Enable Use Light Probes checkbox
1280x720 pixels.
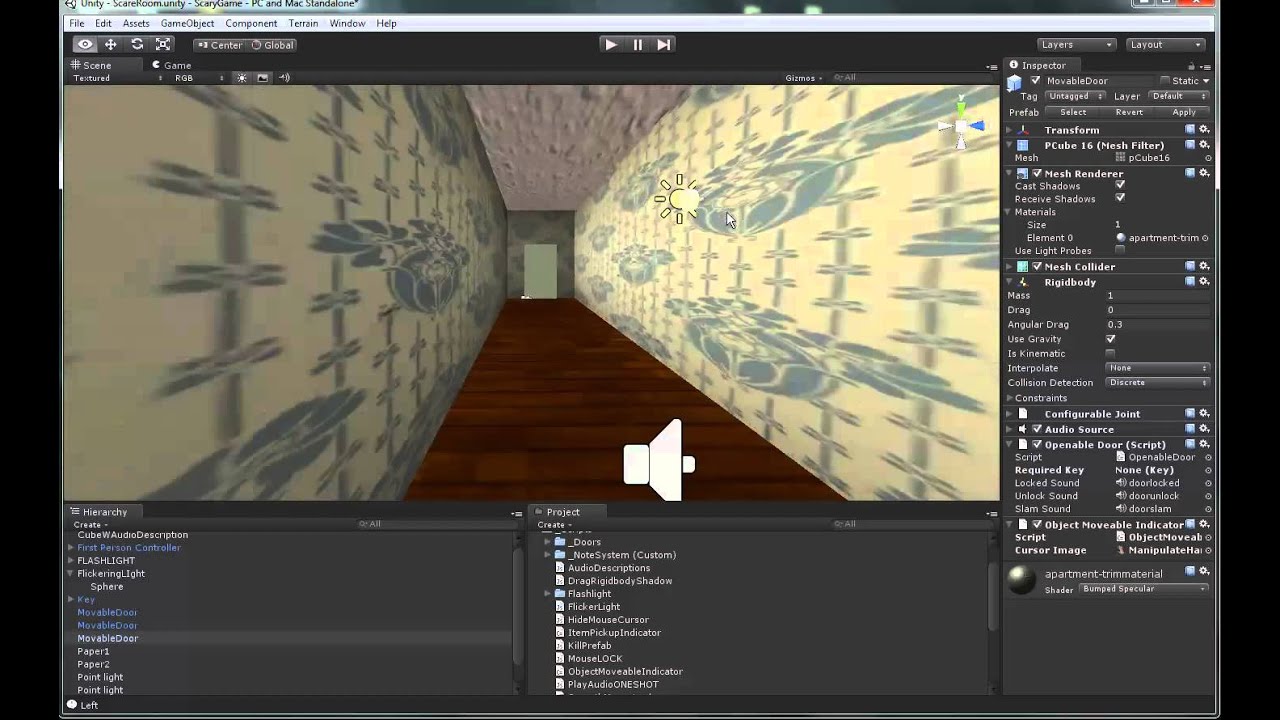tap(1120, 251)
